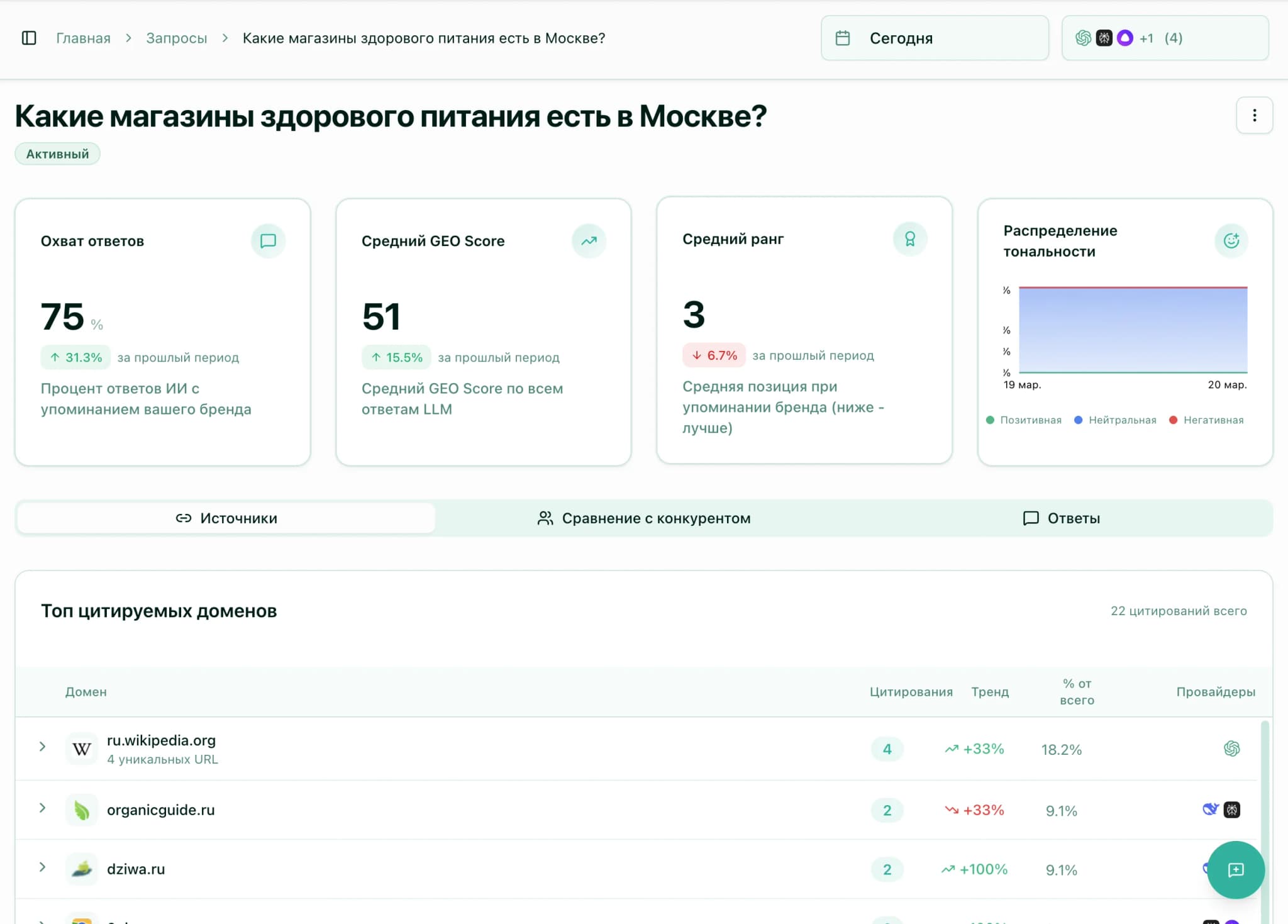Expand the ru.wikipedia.org domain row
1288x924 pixels.
point(43,747)
